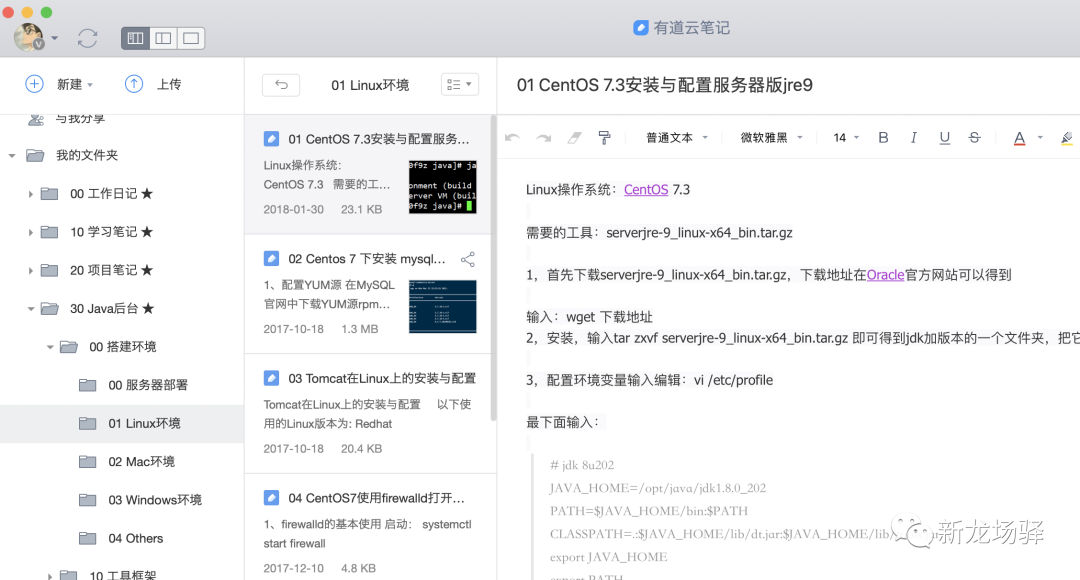Expand the 20 项目笔记 folder
The width and height of the screenshot is (1080, 580).
[30, 271]
